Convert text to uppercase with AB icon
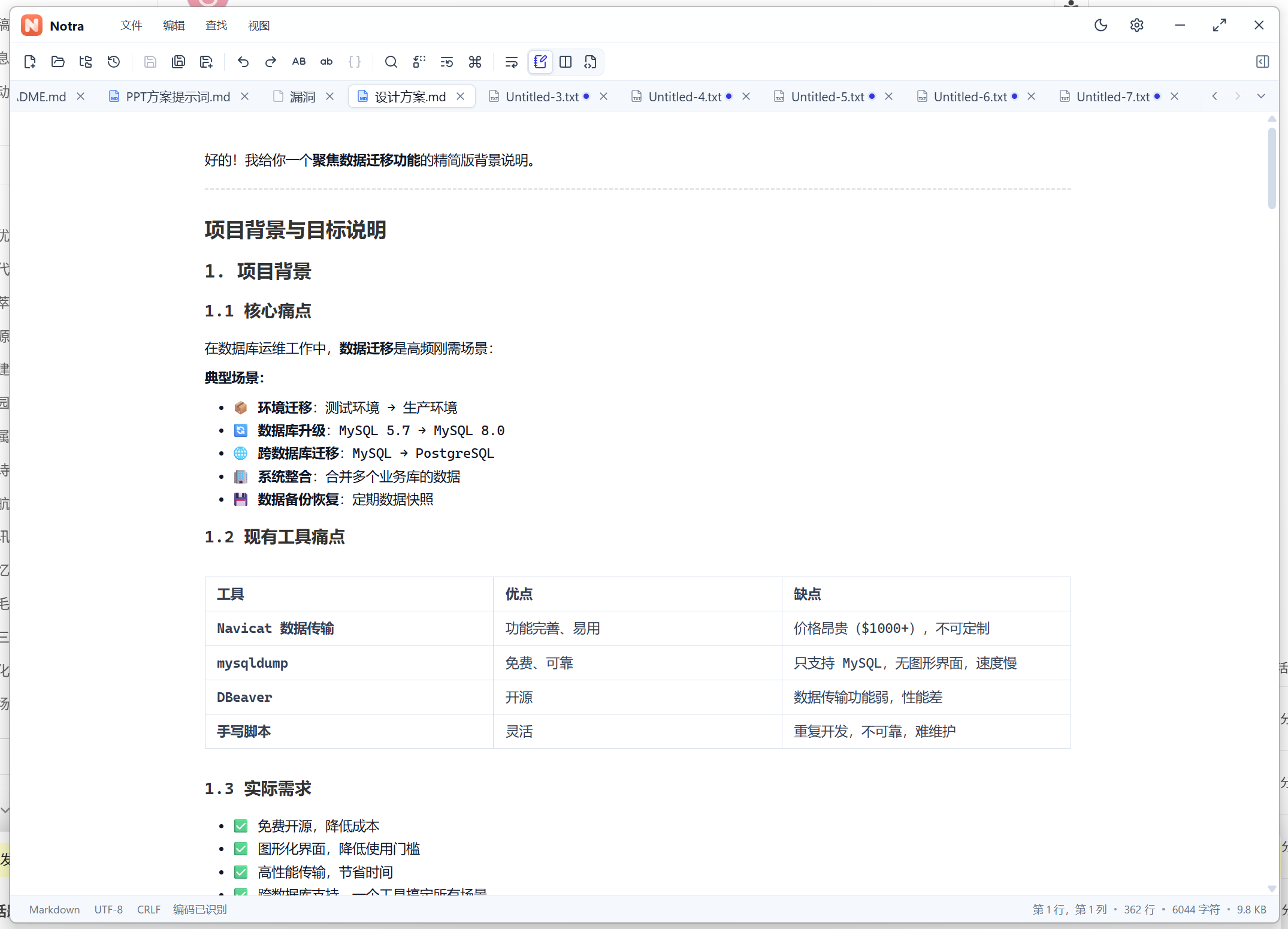Screen dimensions: 1288x929 click(299, 62)
